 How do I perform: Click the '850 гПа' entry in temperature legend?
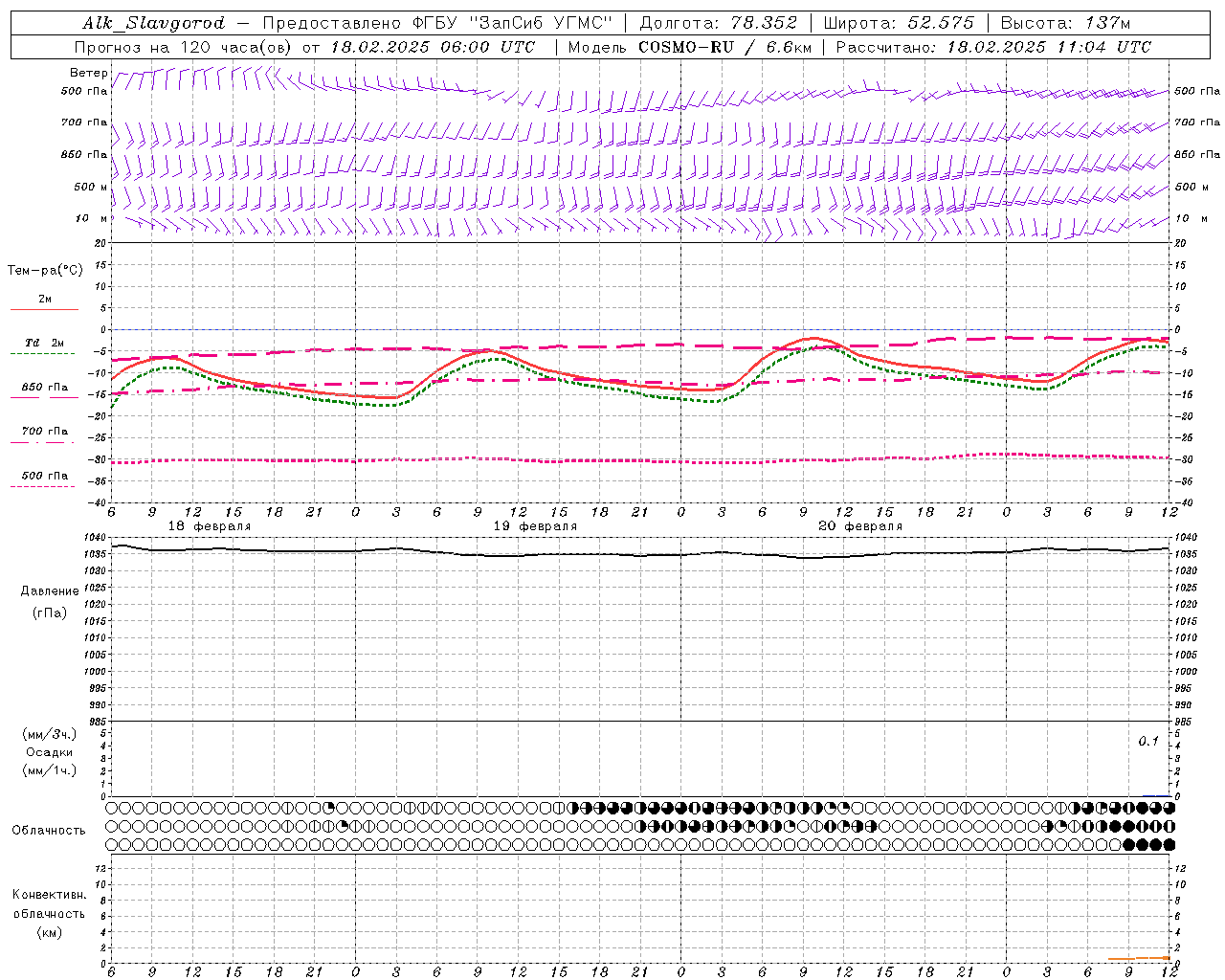coord(45,388)
